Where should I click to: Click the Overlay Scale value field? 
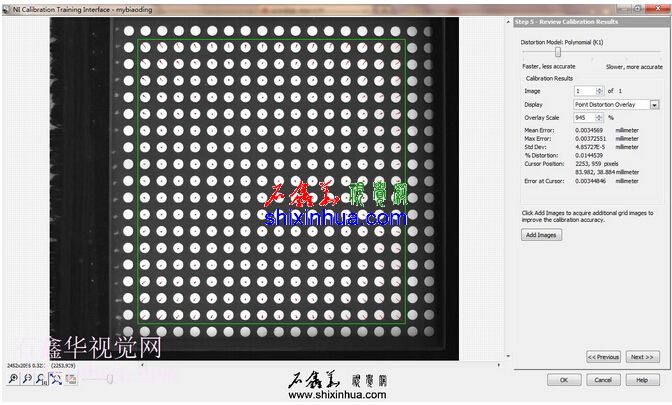click(582, 117)
